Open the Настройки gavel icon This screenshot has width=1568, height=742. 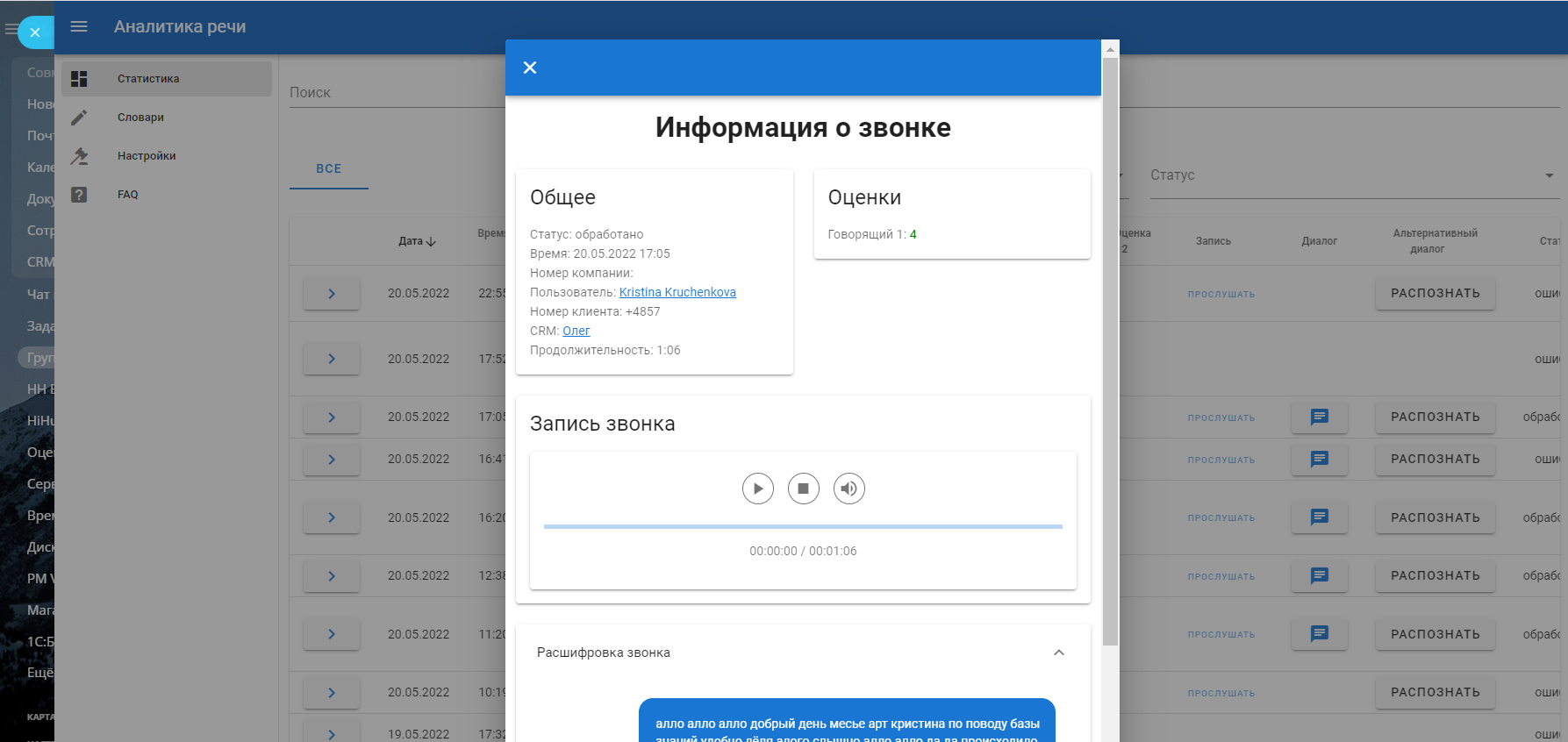79,156
